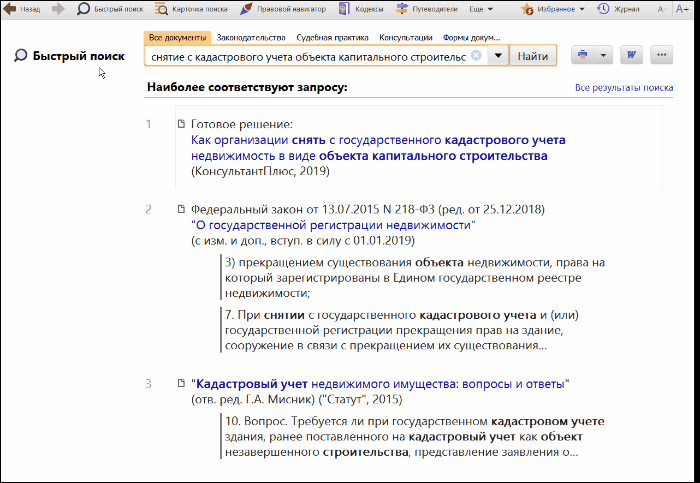The width and height of the screenshot is (700, 483).
Task: Switch to the Законодательство tab
Action: (x=251, y=37)
